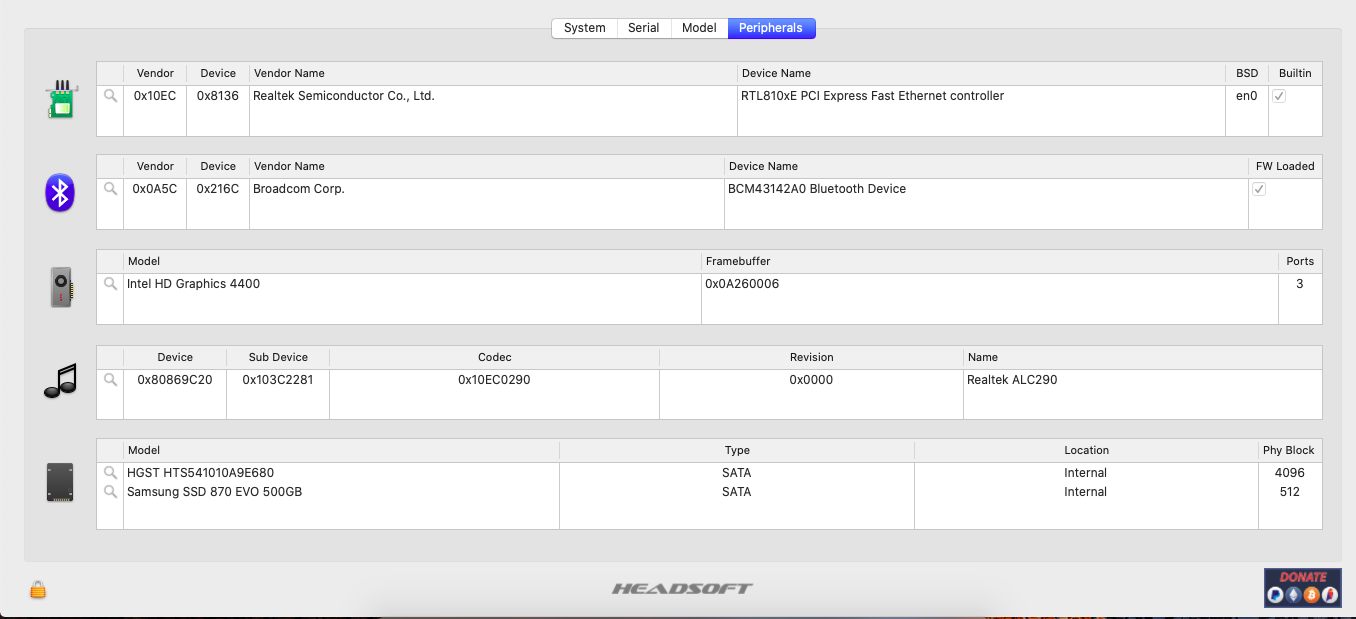Select vendor ID 0x10EC cell
Viewport: 1356px width, 619px height.
[155, 96]
